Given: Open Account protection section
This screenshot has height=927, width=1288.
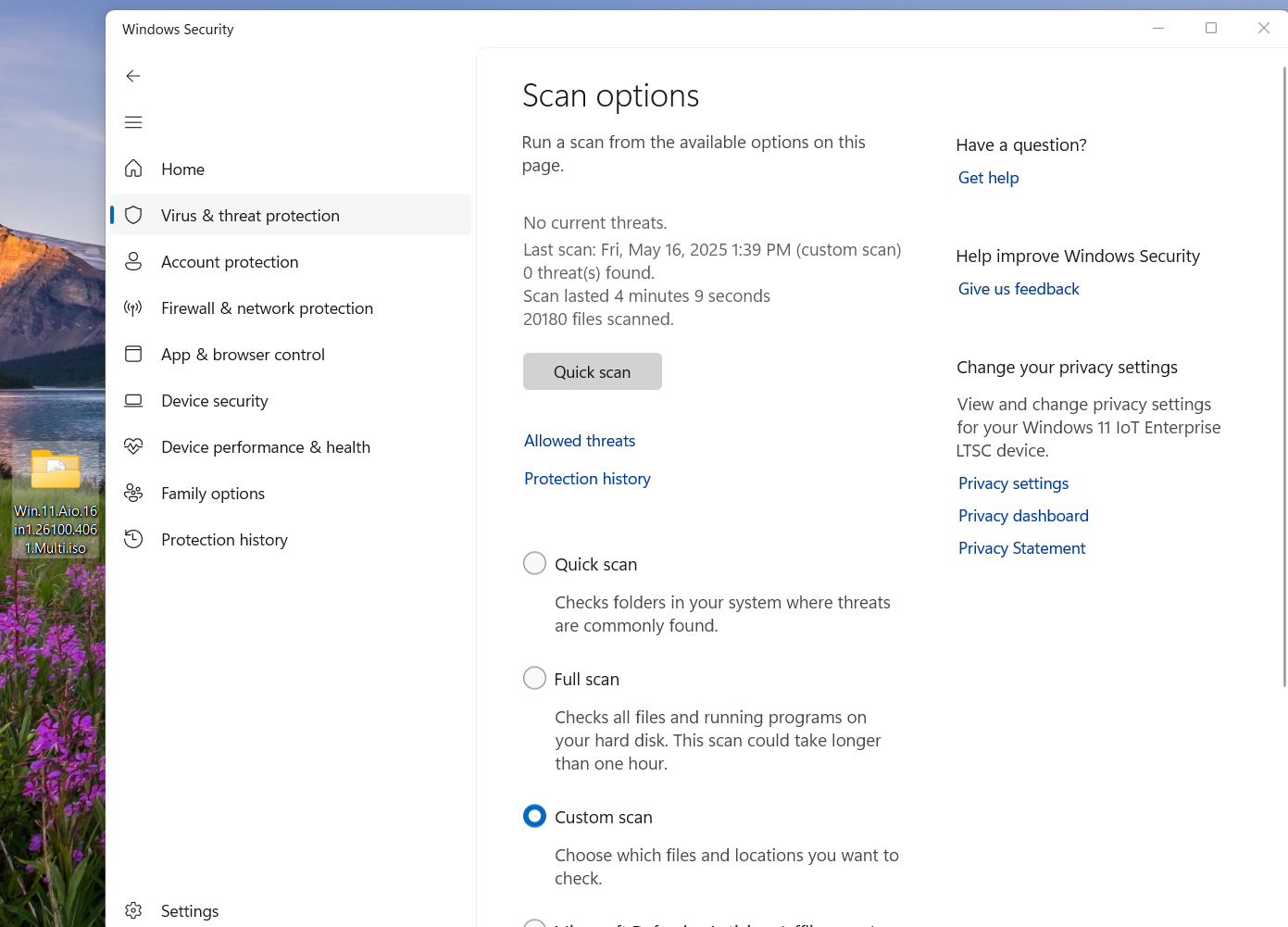Looking at the screenshot, I should pos(291,261).
